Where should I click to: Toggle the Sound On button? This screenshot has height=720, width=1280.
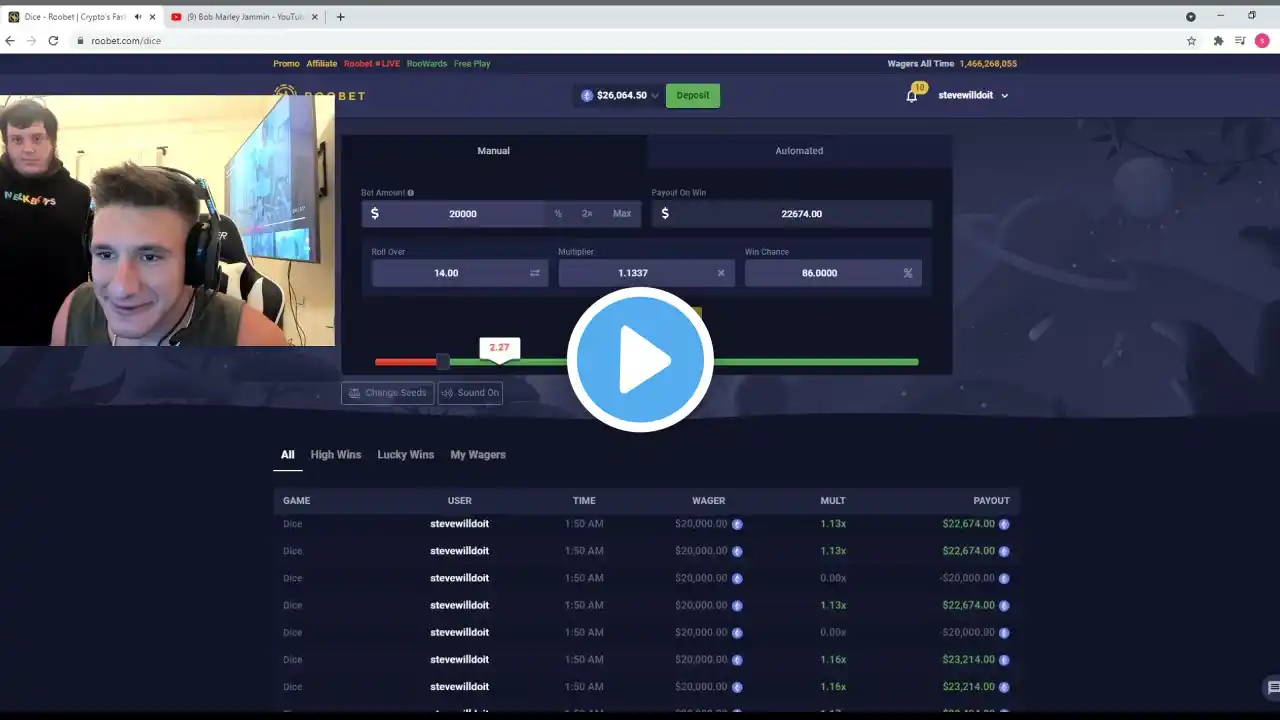tap(470, 393)
